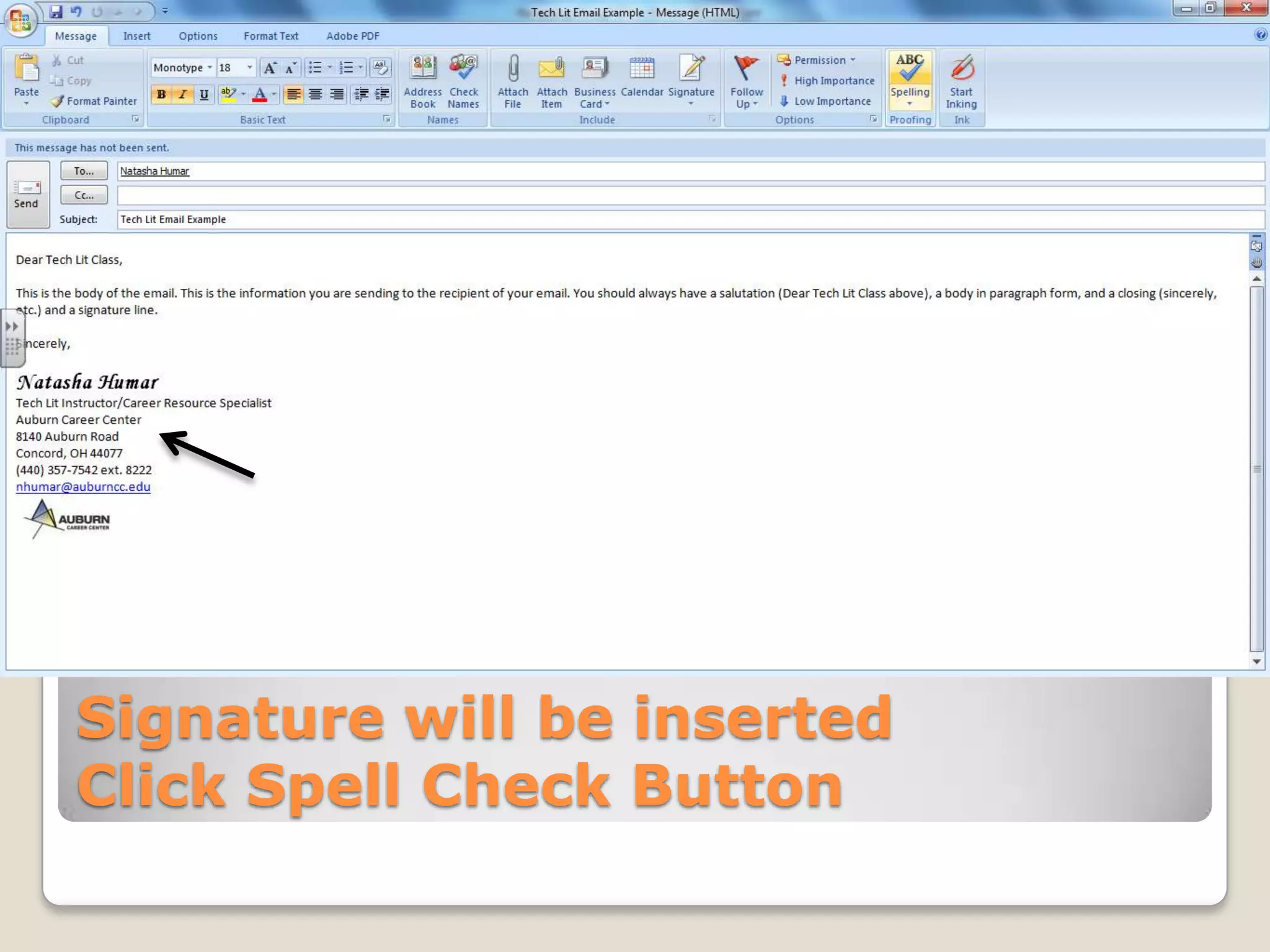
Task: Save the message with the floppy icon
Action: point(56,11)
